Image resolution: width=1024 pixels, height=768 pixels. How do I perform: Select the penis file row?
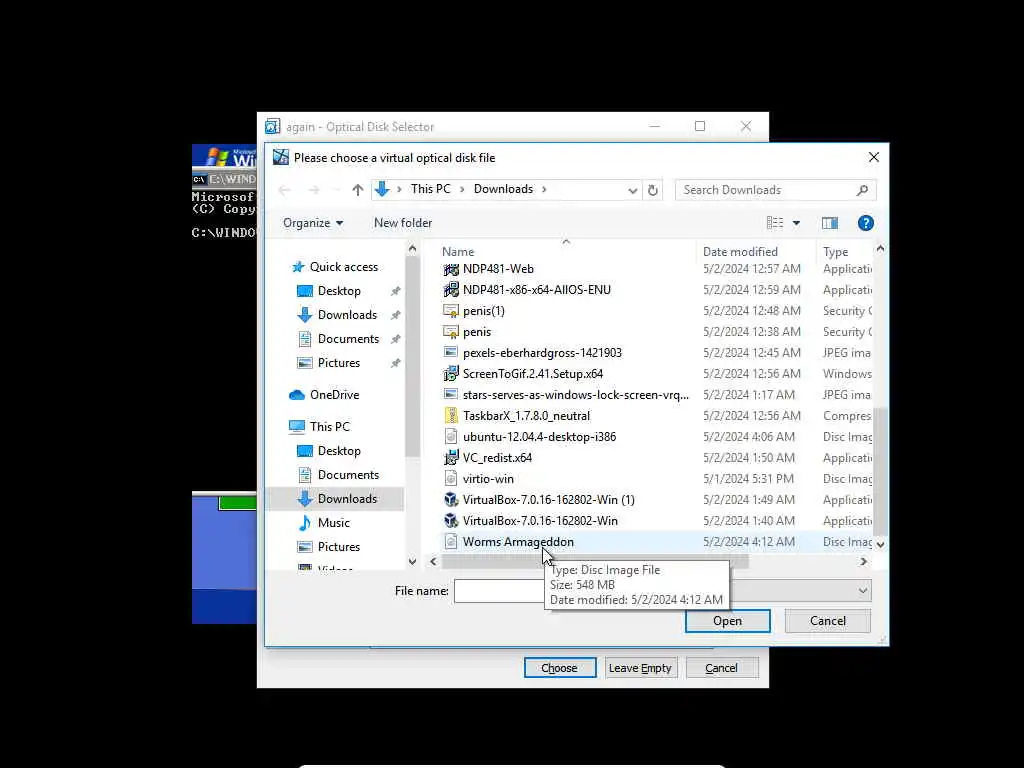(656, 332)
